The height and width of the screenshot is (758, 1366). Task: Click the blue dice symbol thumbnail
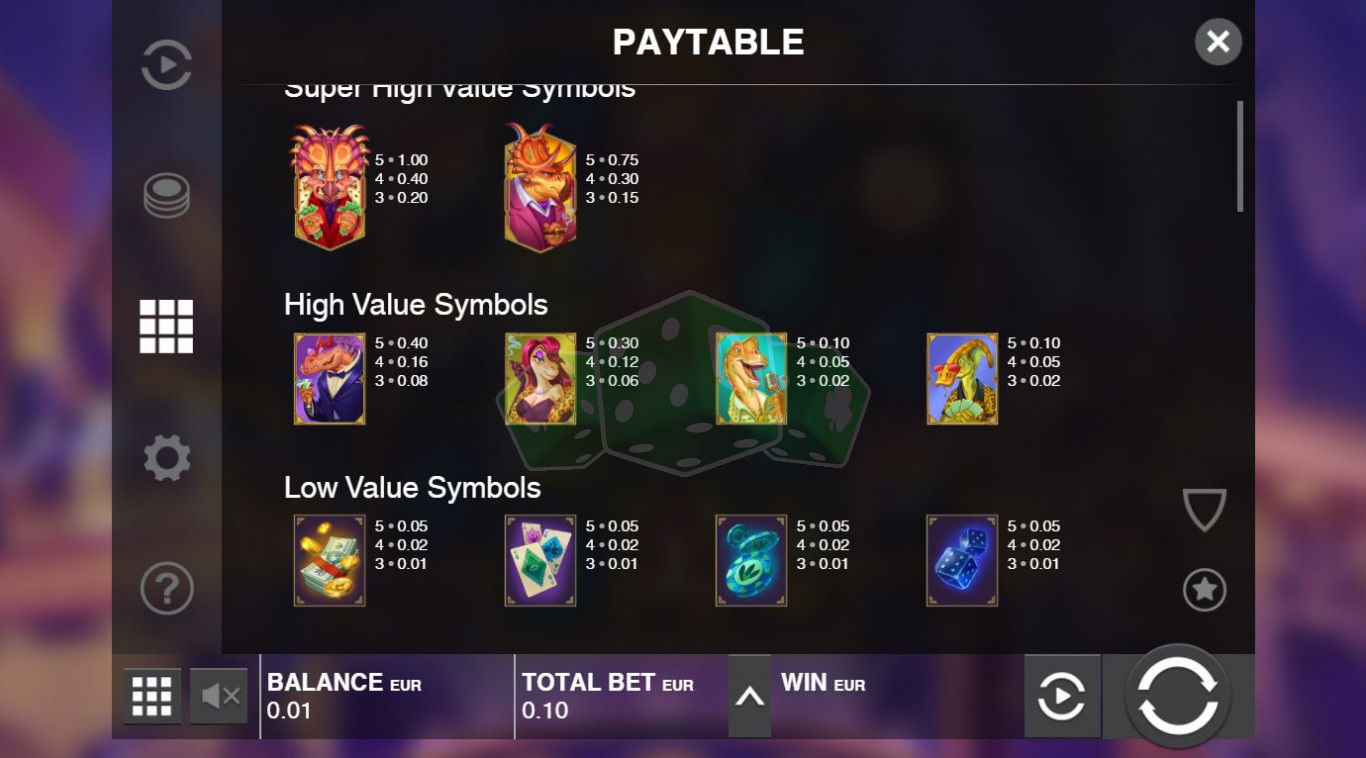click(x=962, y=561)
